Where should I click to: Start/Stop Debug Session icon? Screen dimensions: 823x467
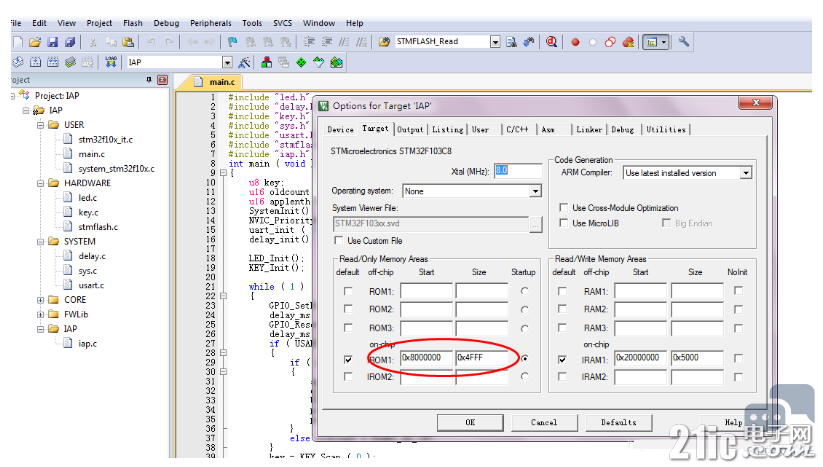551,42
